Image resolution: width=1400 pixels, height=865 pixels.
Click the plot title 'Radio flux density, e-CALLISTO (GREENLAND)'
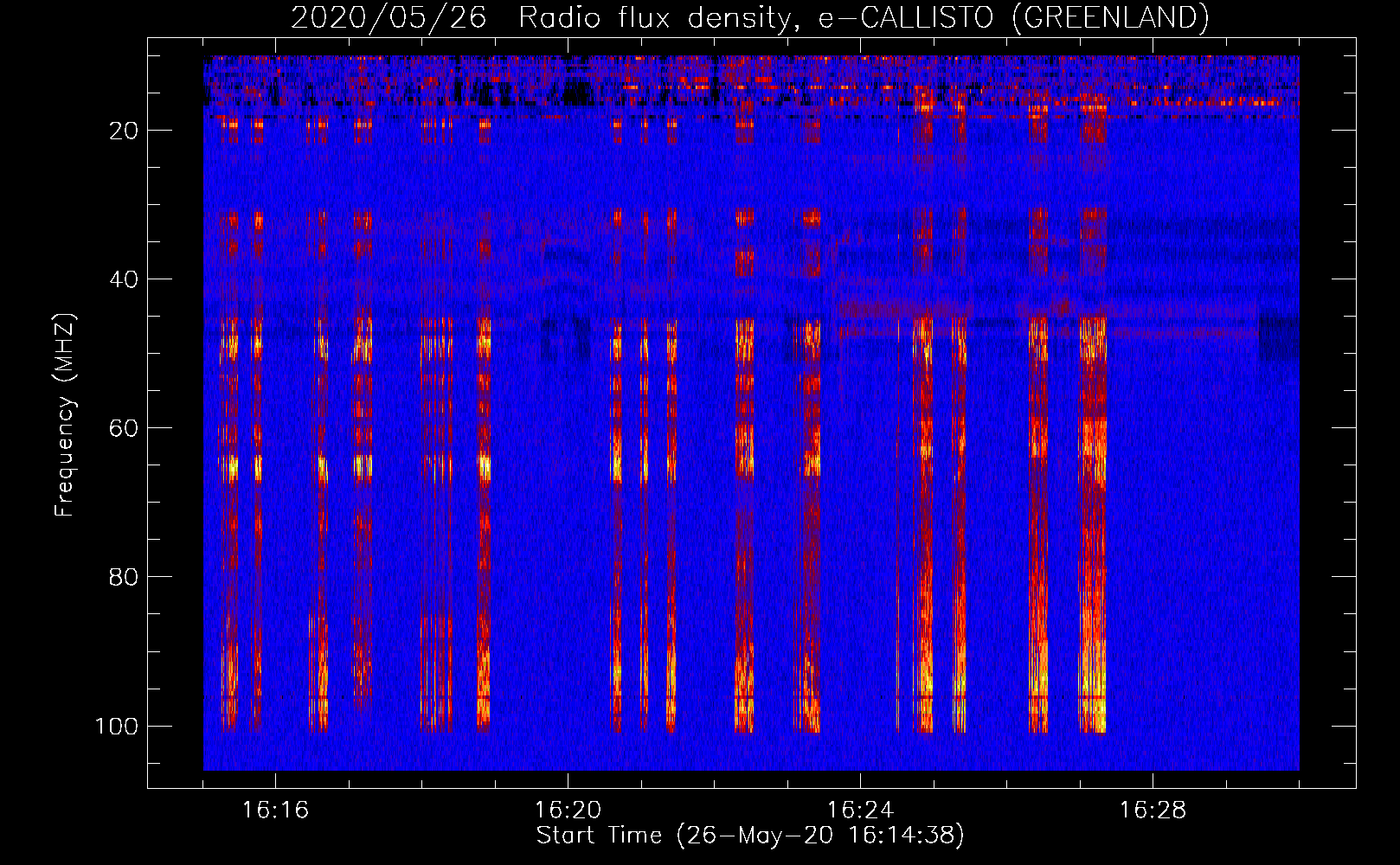pos(864,17)
